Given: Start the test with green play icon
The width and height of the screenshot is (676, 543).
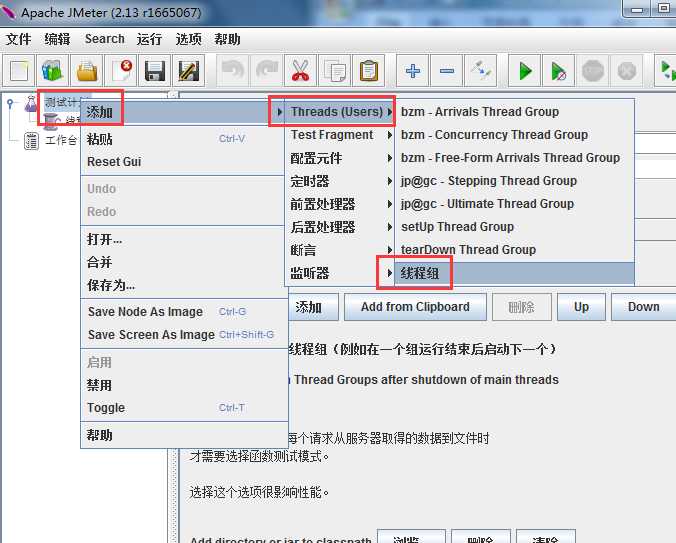Looking at the screenshot, I should 525,71.
